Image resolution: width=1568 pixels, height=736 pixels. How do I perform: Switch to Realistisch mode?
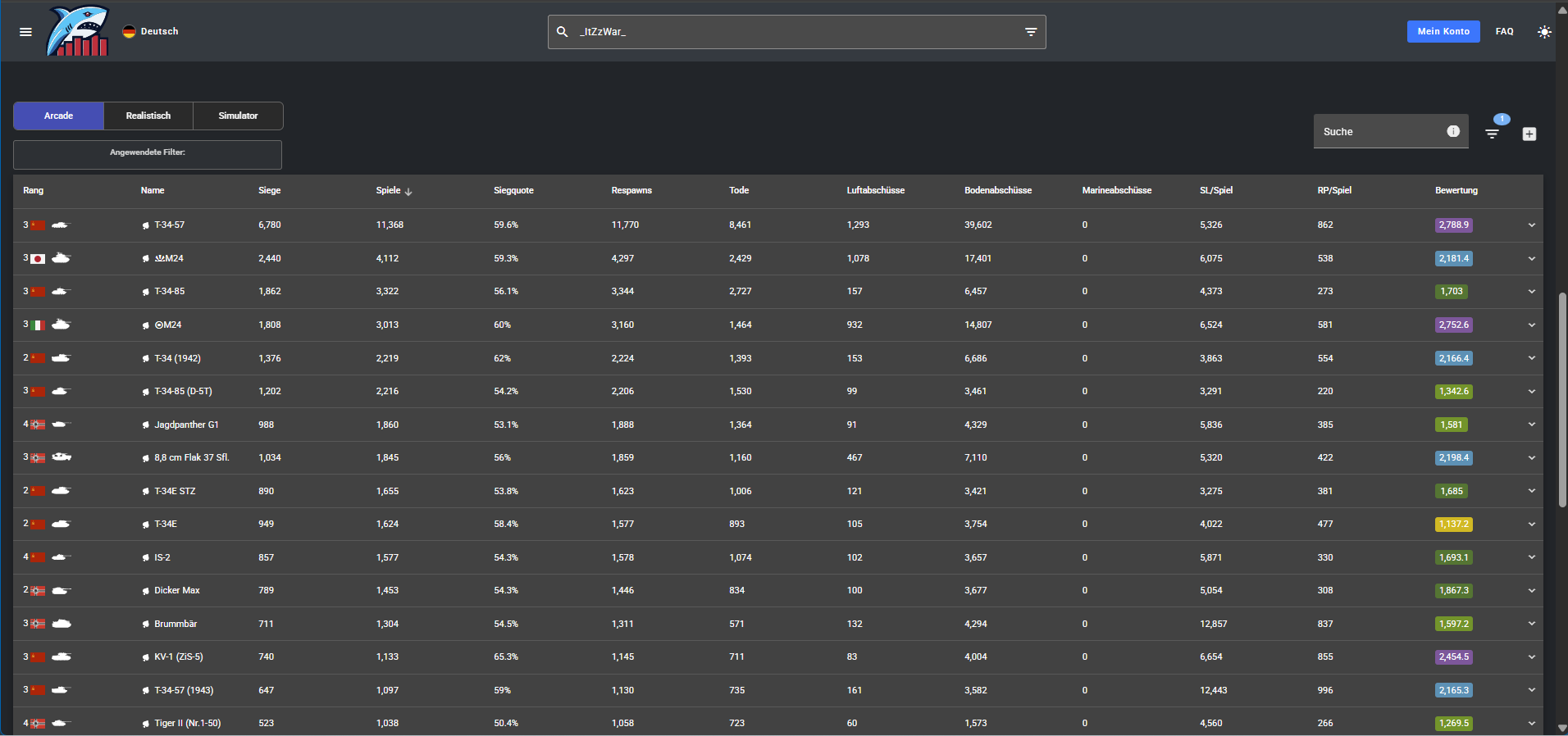148,116
